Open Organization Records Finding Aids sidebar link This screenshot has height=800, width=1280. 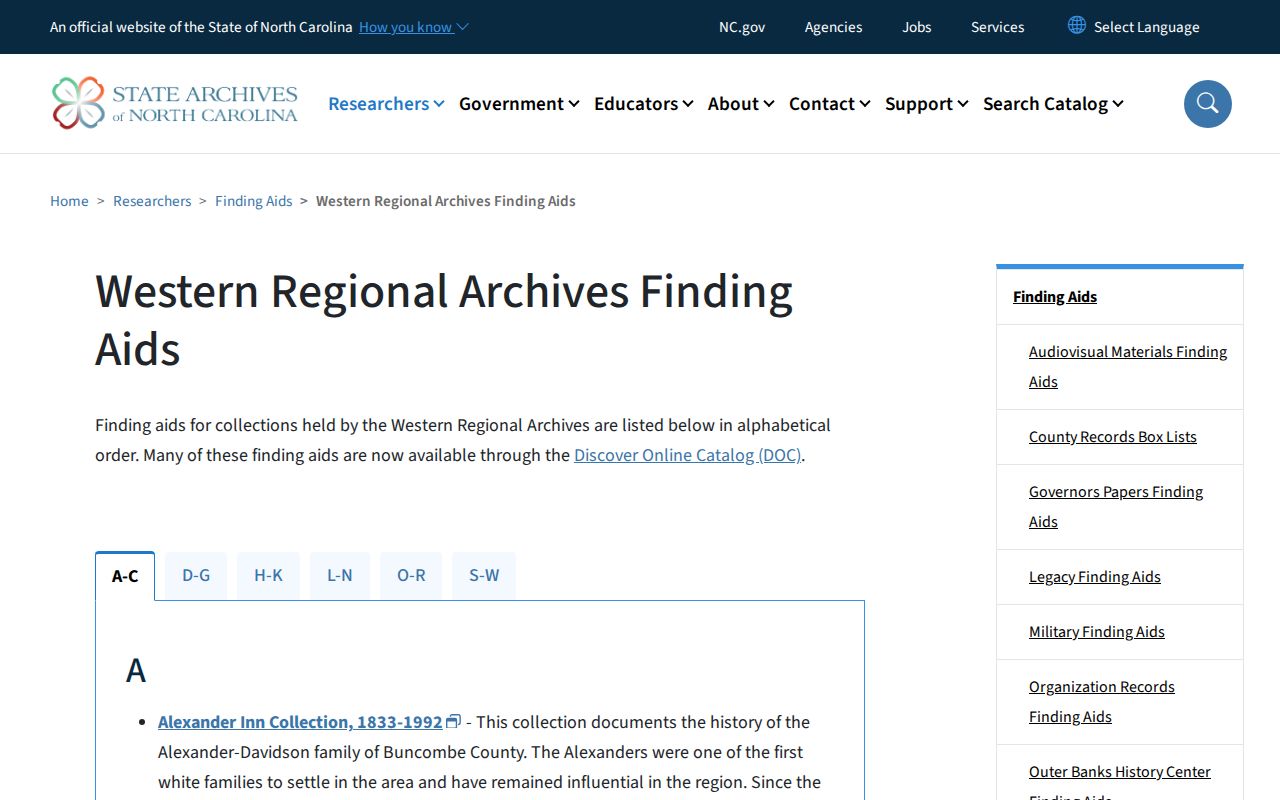click(1102, 702)
